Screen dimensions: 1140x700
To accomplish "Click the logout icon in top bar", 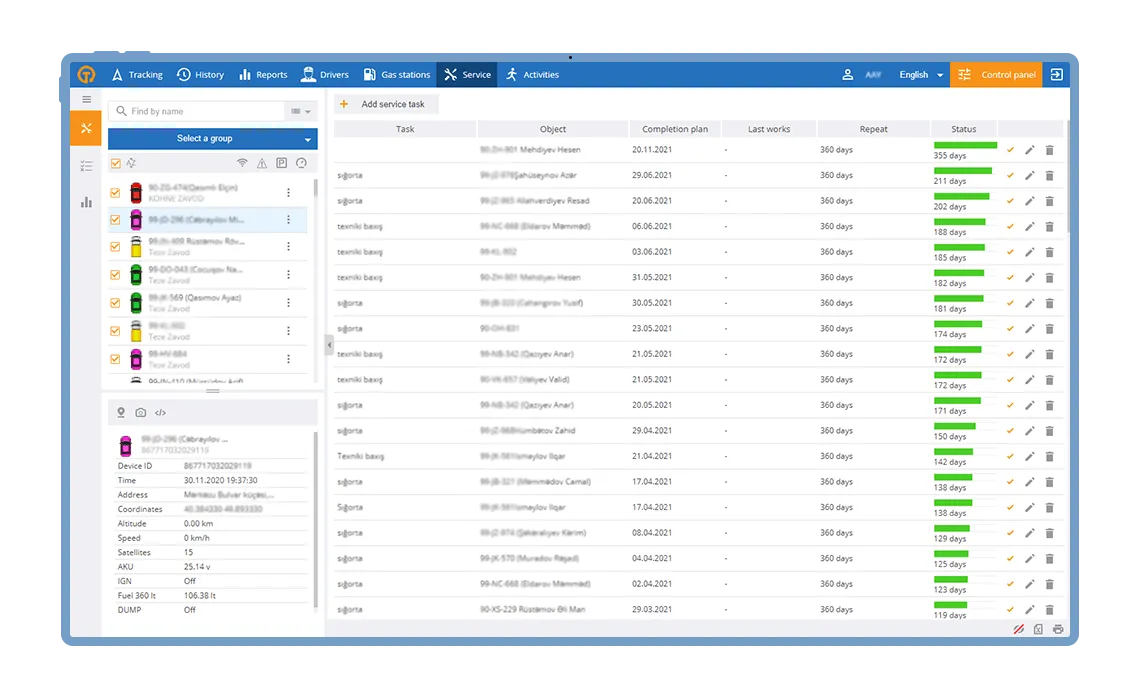I will 1056,75.
